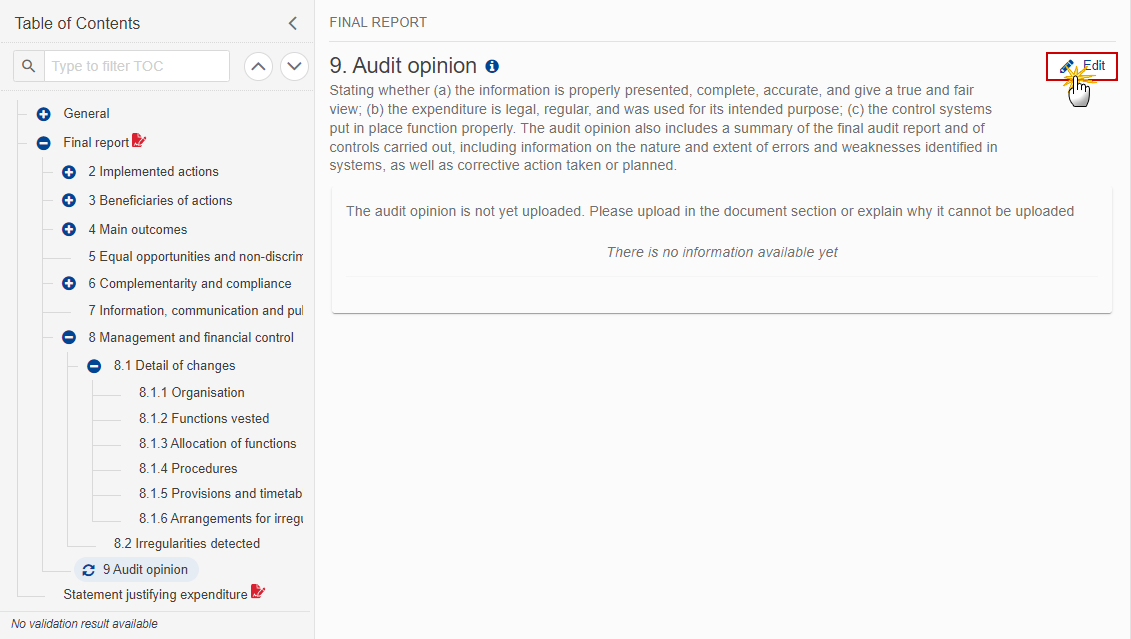The width and height of the screenshot is (1131, 639).
Task: Select 9 Audit opinion in TOC
Action: click(145, 570)
